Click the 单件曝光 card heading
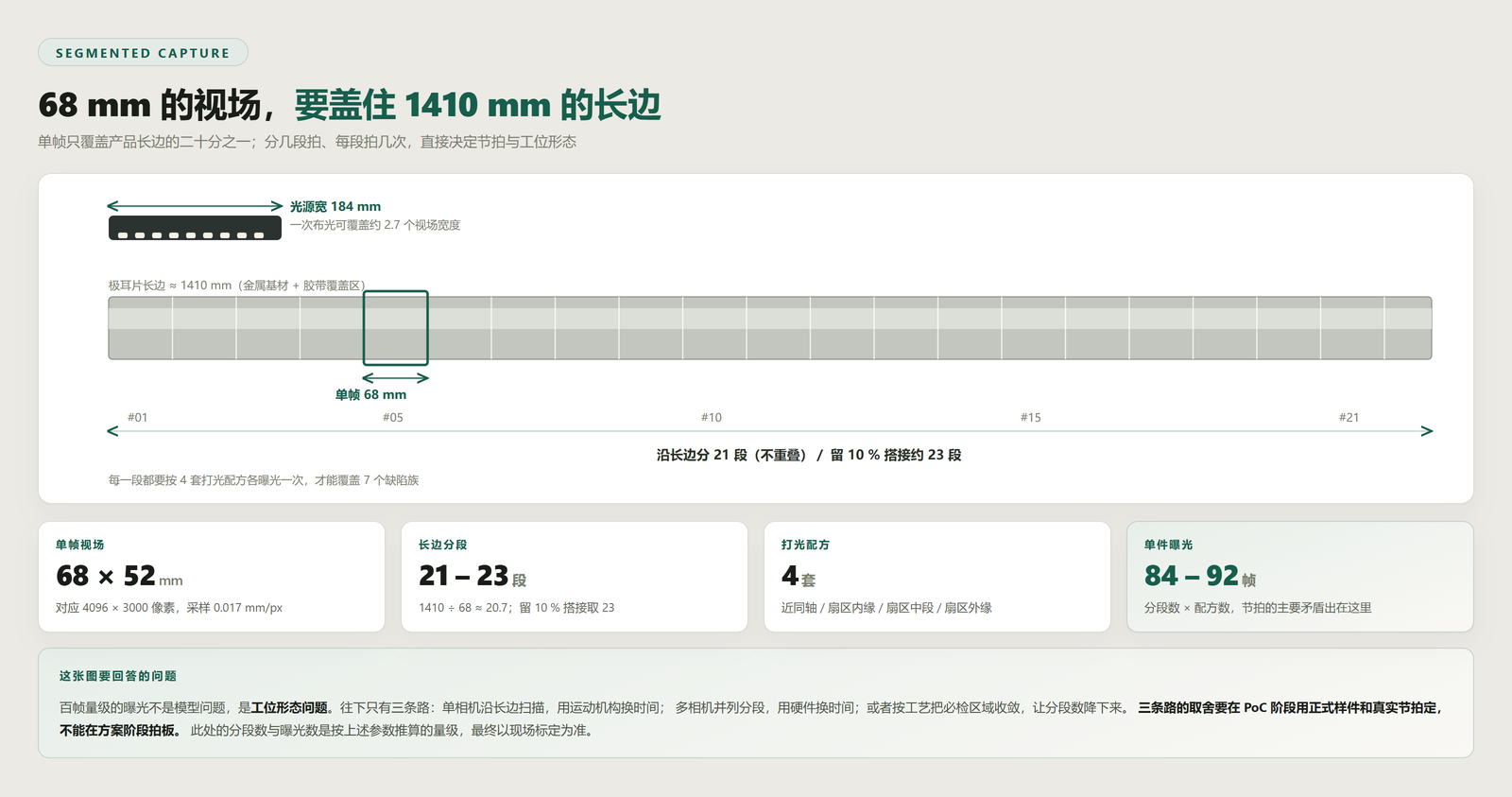 tap(1169, 545)
